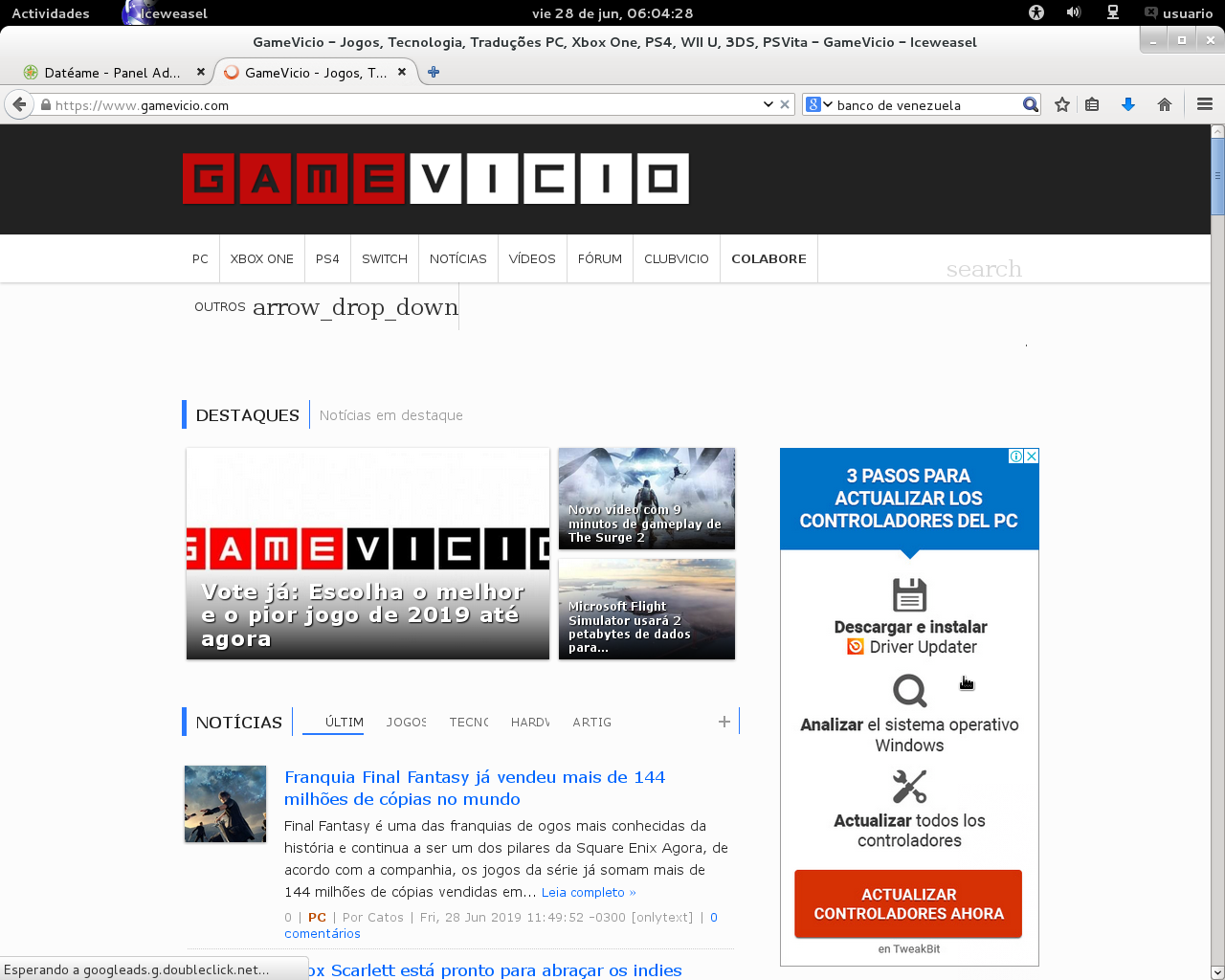Open the SWITCH navigation item
Image resolution: width=1225 pixels, height=980 pixels.
pos(385,258)
